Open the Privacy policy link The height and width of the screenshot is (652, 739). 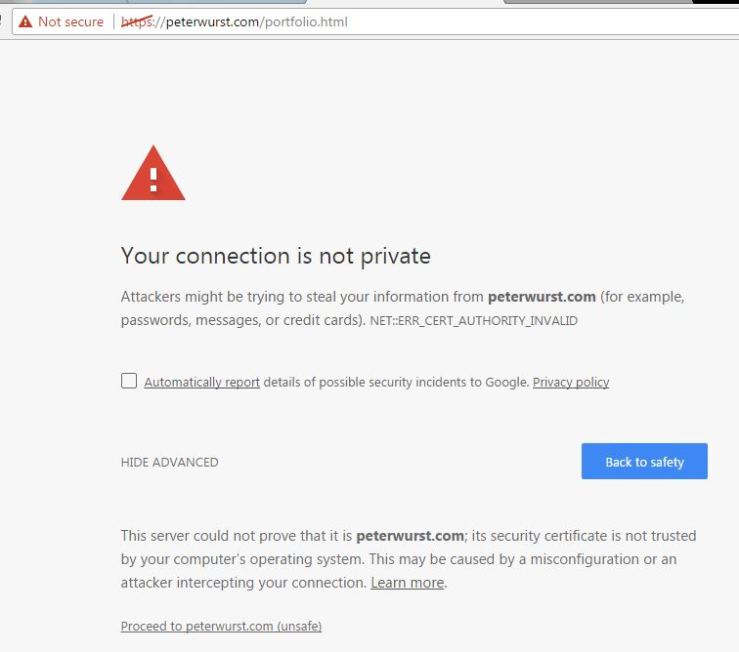click(570, 382)
